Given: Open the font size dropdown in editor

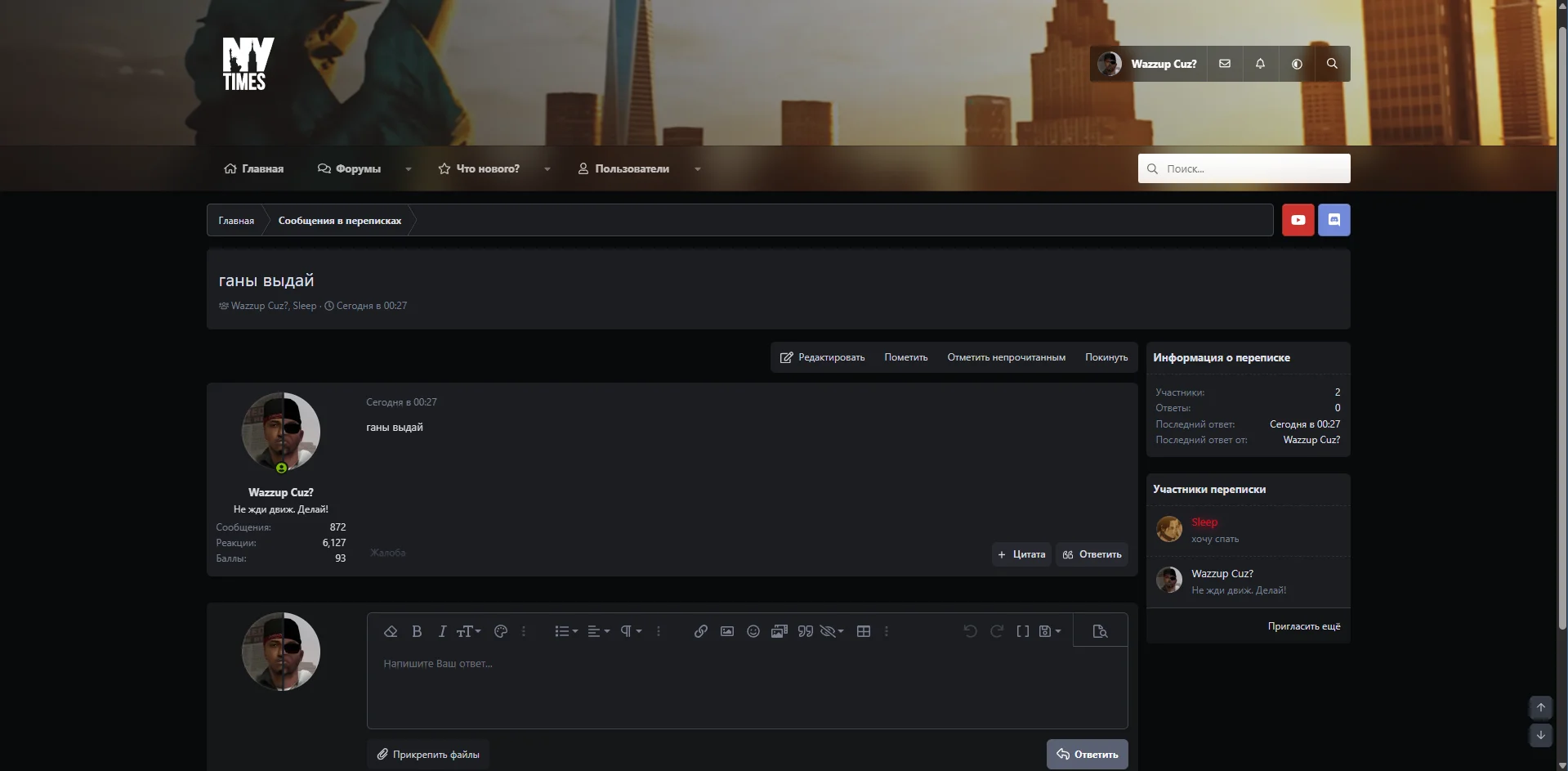Looking at the screenshot, I should (468, 631).
